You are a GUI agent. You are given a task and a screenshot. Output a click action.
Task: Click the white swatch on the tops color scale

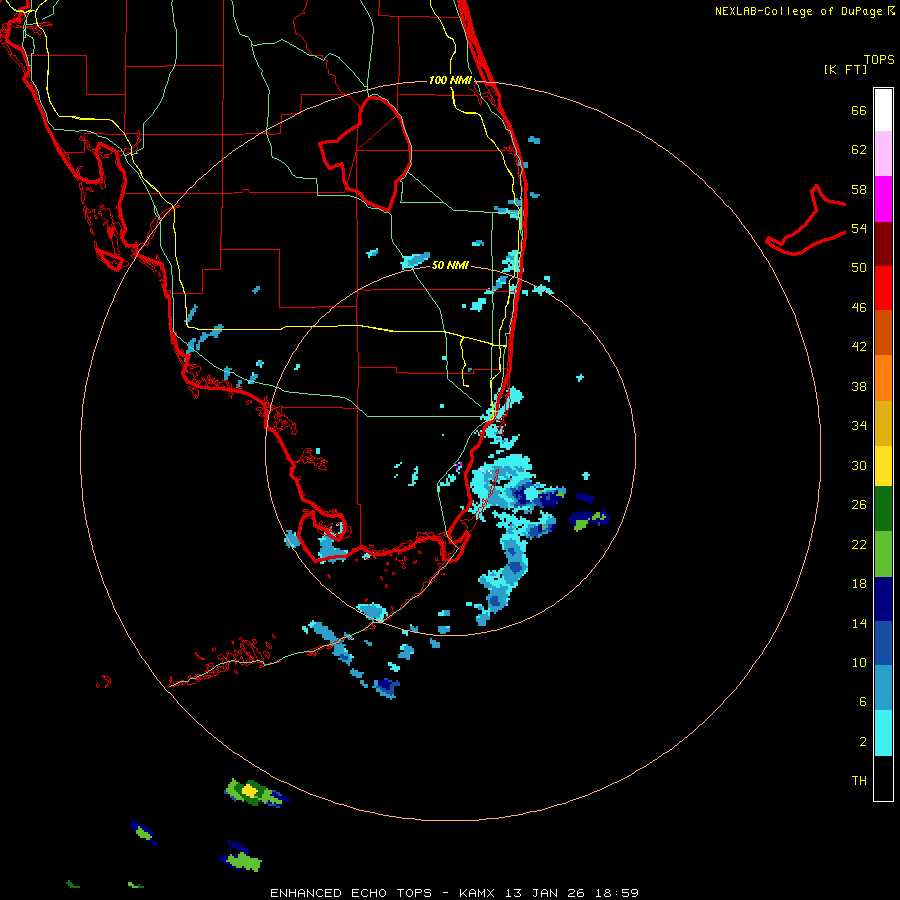[x=883, y=110]
